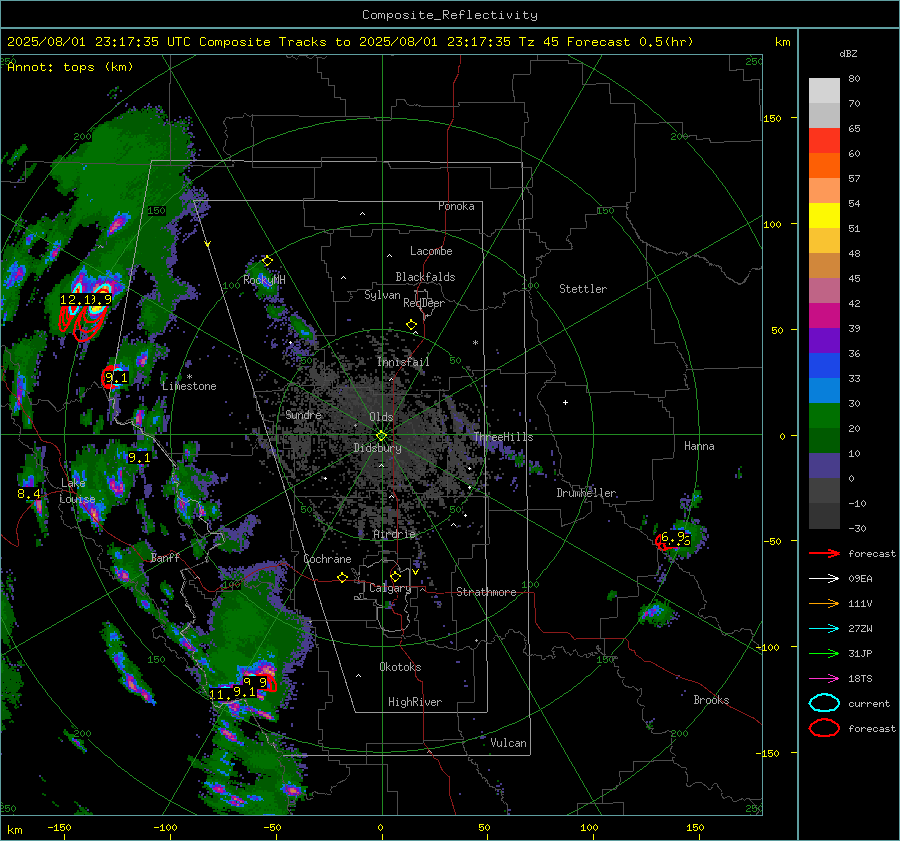Click the Brooks town label

coord(711,700)
